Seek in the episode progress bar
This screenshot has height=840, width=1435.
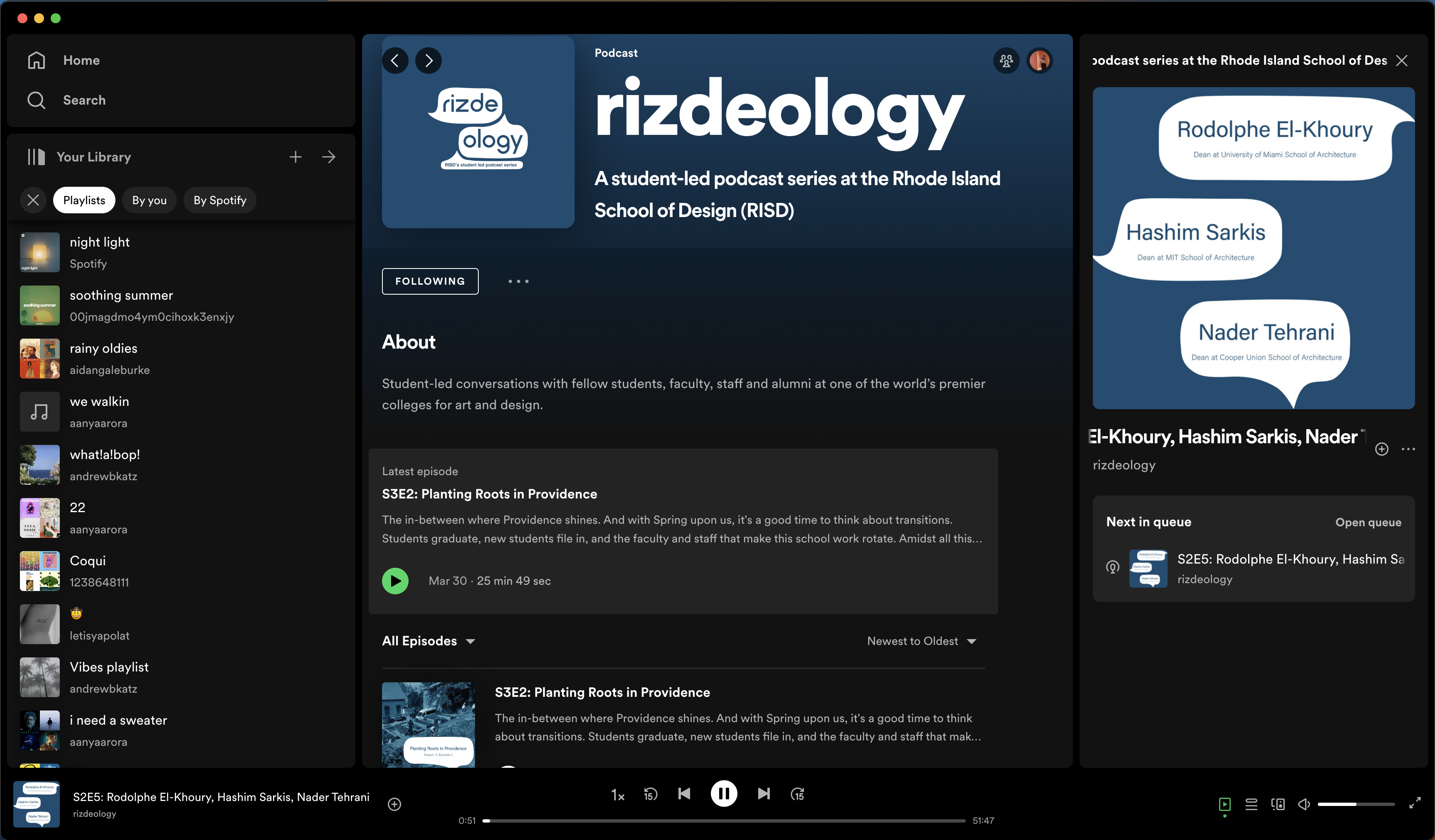coord(724,820)
